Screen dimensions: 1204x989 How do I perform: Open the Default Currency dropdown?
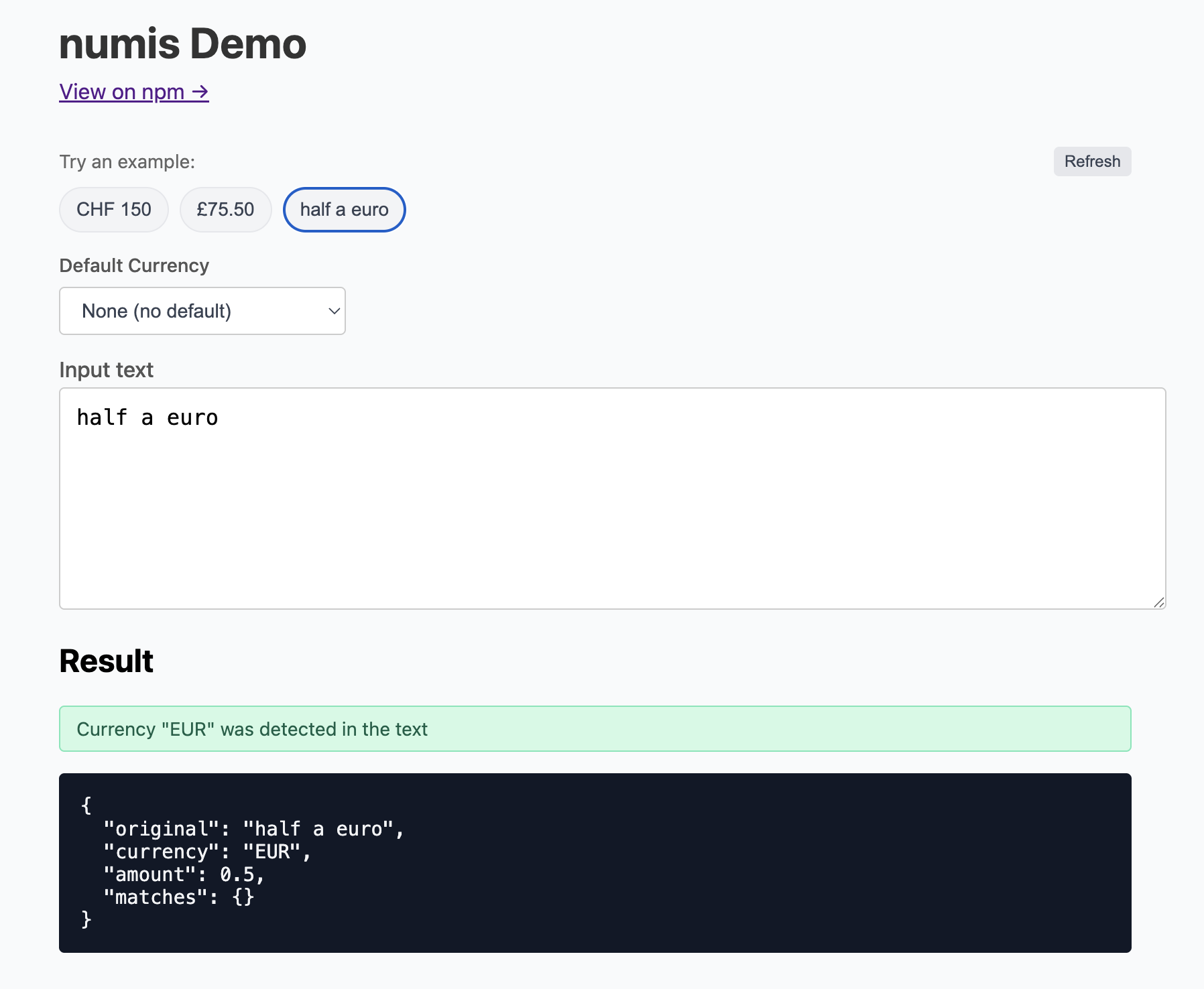202,310
